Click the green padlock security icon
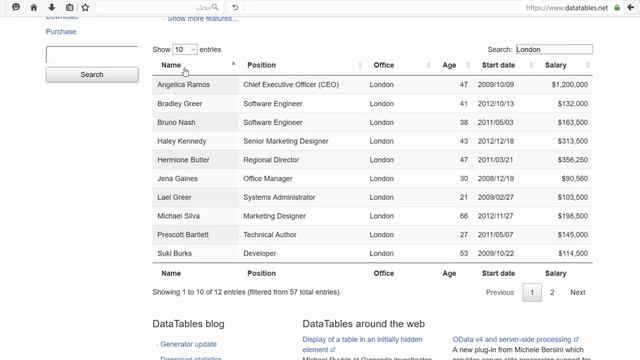The image size is (640, 360). tap(617, 7)
